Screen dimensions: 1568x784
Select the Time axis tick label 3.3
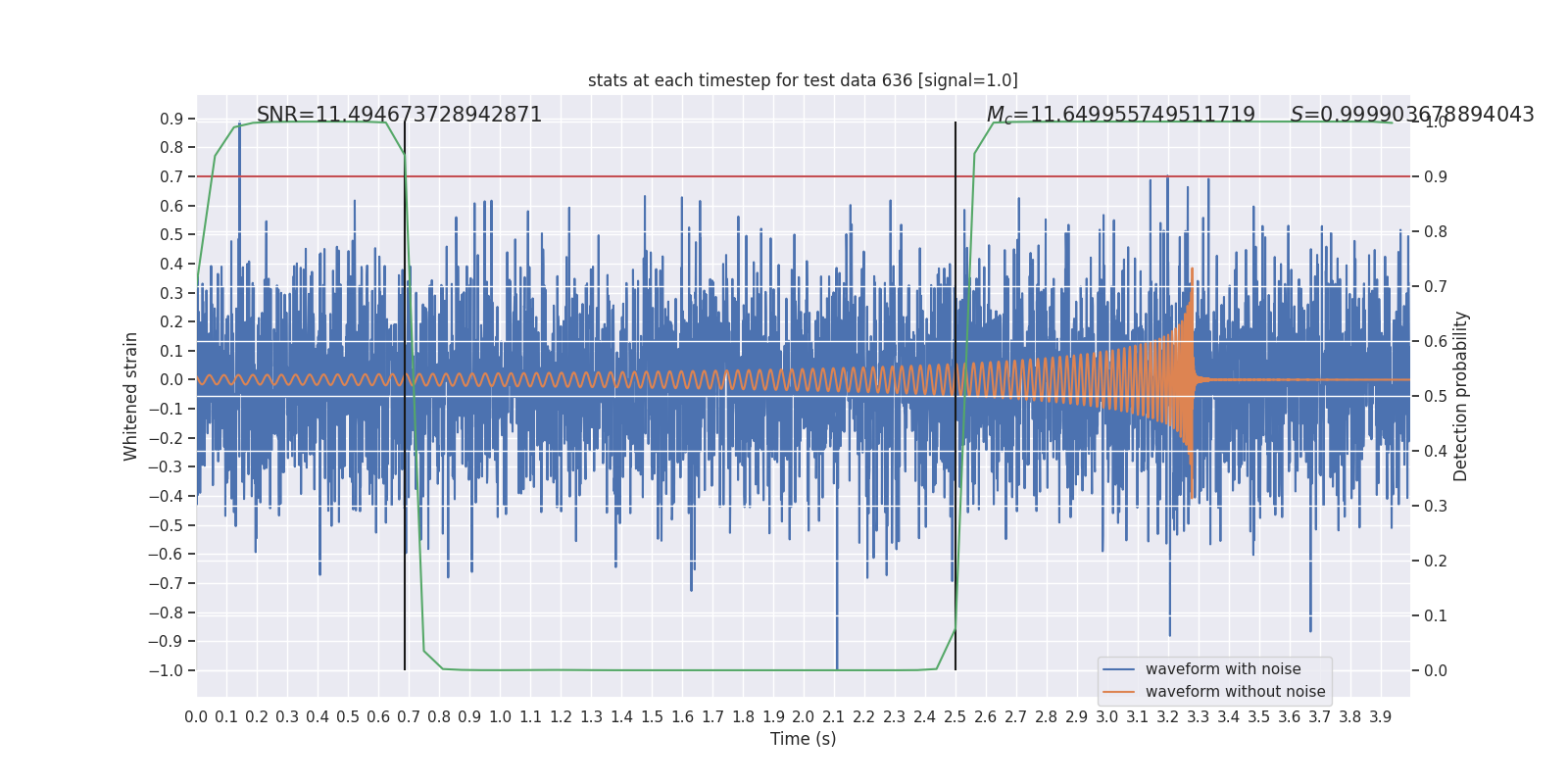pos(1199,717)
